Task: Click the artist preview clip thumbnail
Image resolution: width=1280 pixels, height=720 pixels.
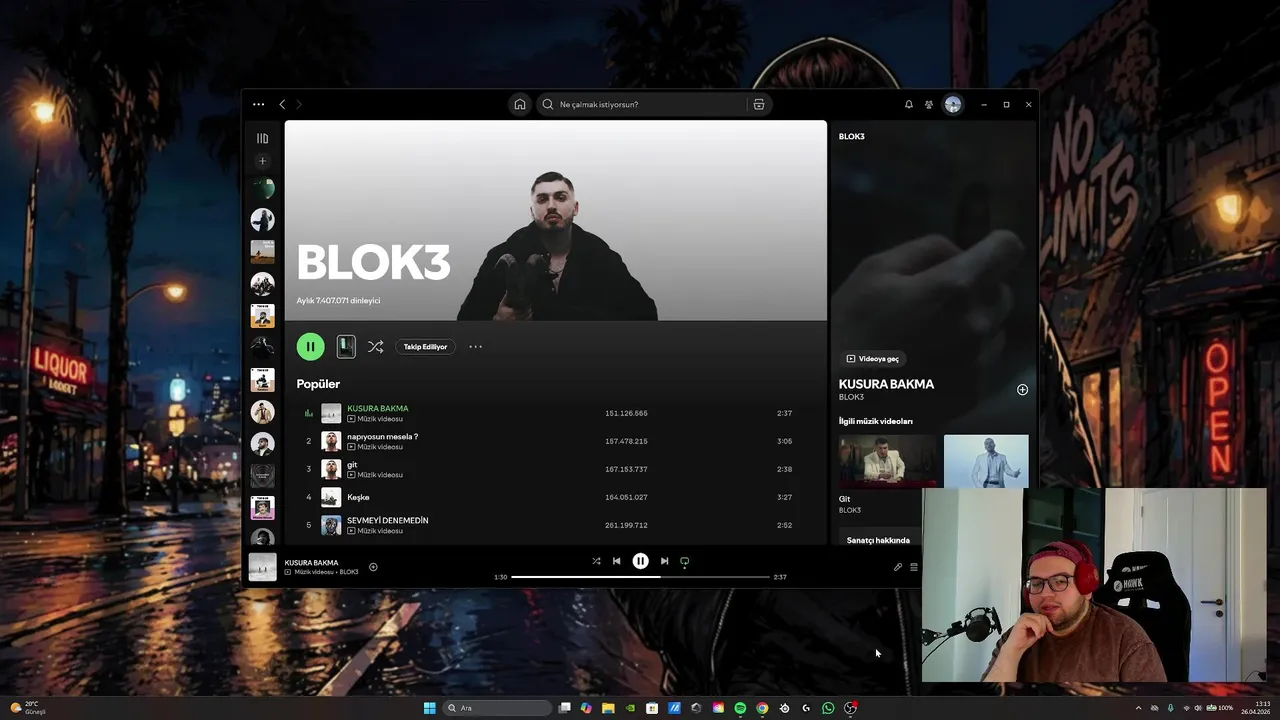Action: tap(346, 347)
